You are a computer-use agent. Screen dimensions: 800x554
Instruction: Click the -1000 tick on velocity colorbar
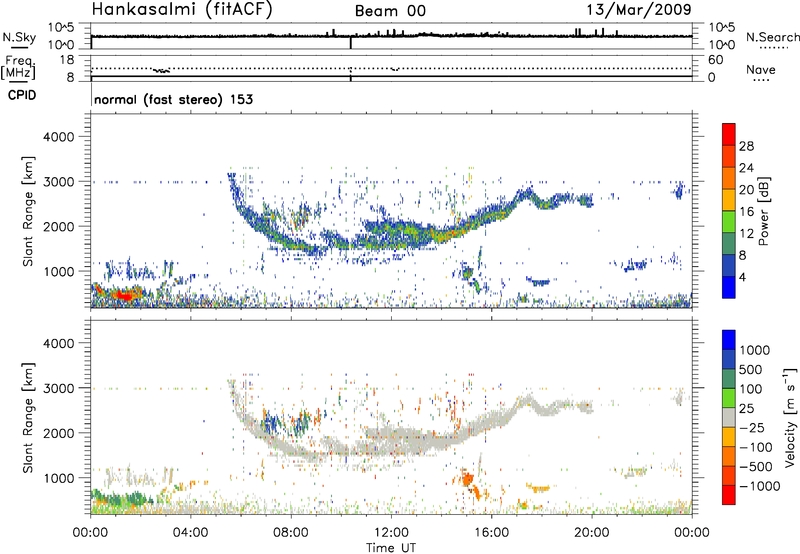point(760,486)
